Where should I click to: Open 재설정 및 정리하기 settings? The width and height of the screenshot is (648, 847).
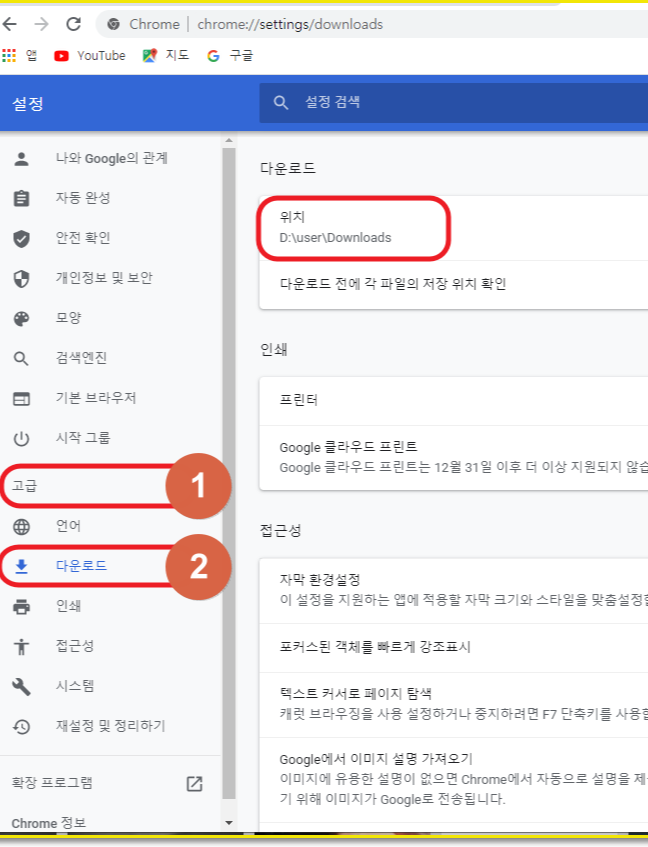111,726
